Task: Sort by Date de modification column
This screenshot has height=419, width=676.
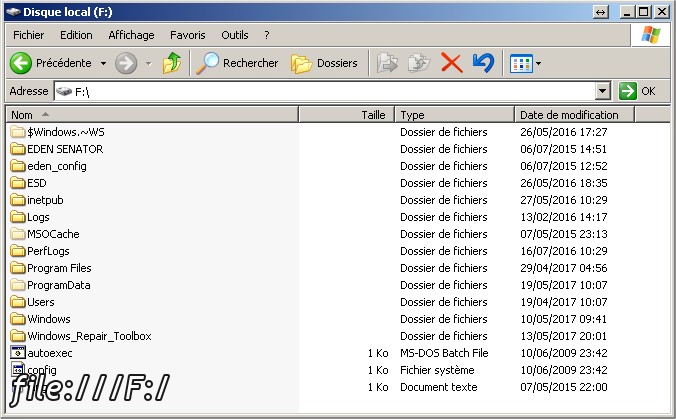Action: (569, 115)
